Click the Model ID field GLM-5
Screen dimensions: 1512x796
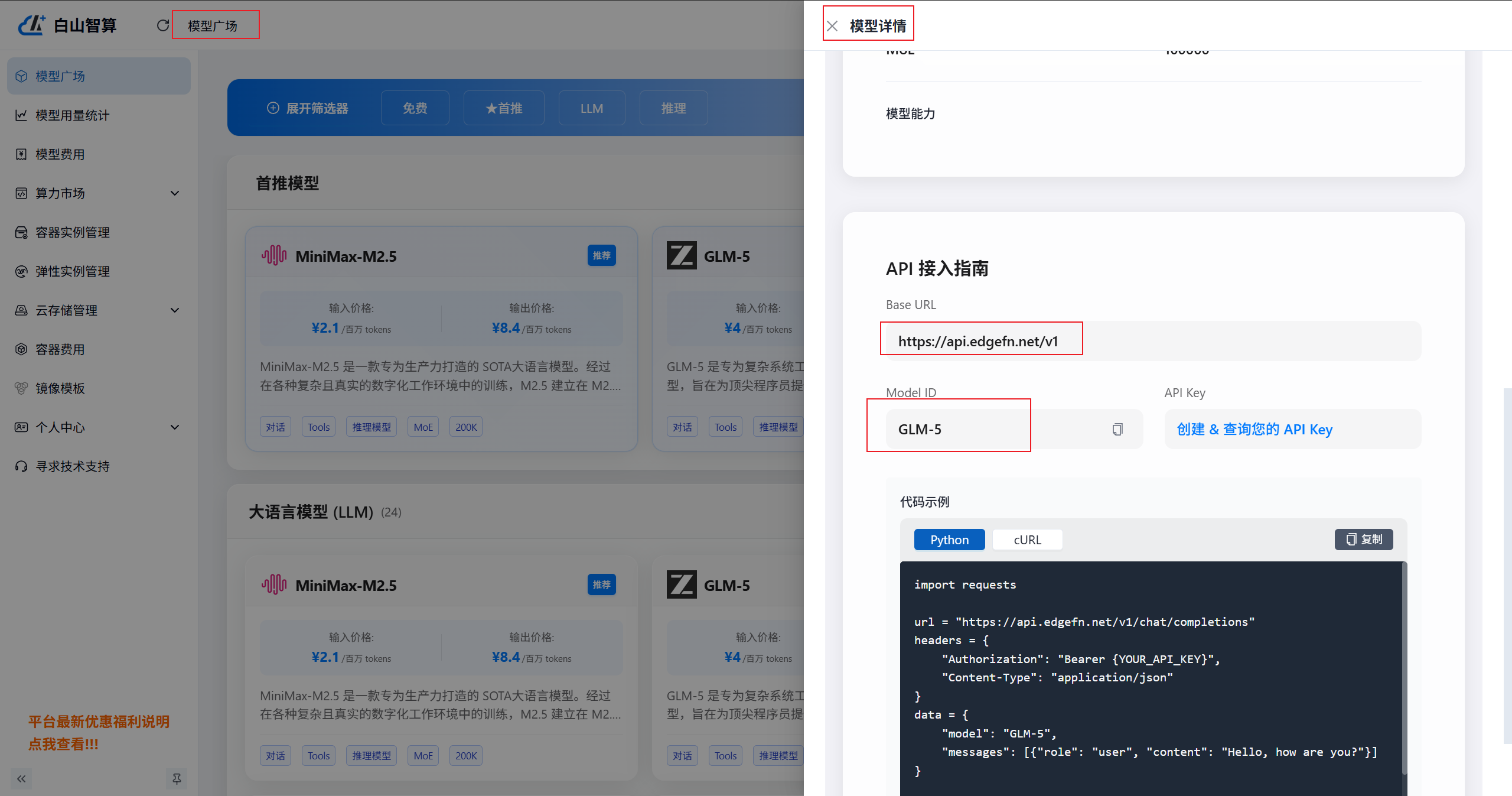click(1014, 429)
